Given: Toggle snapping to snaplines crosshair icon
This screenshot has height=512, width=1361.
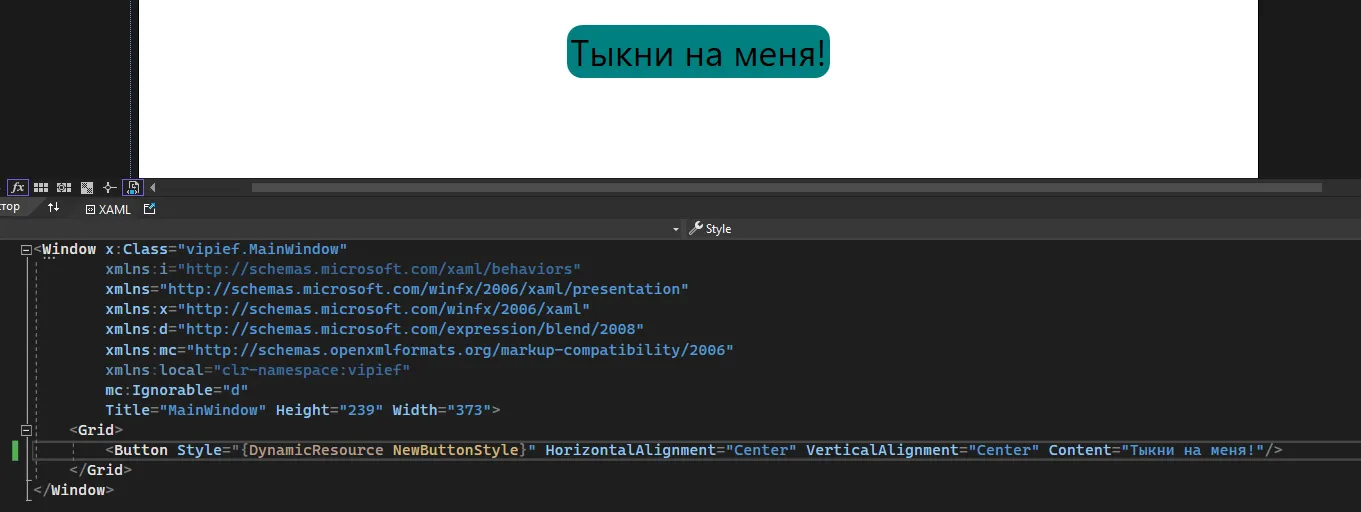Looking at the screenshot, I should pyautogui.click(x=109, y=187).
